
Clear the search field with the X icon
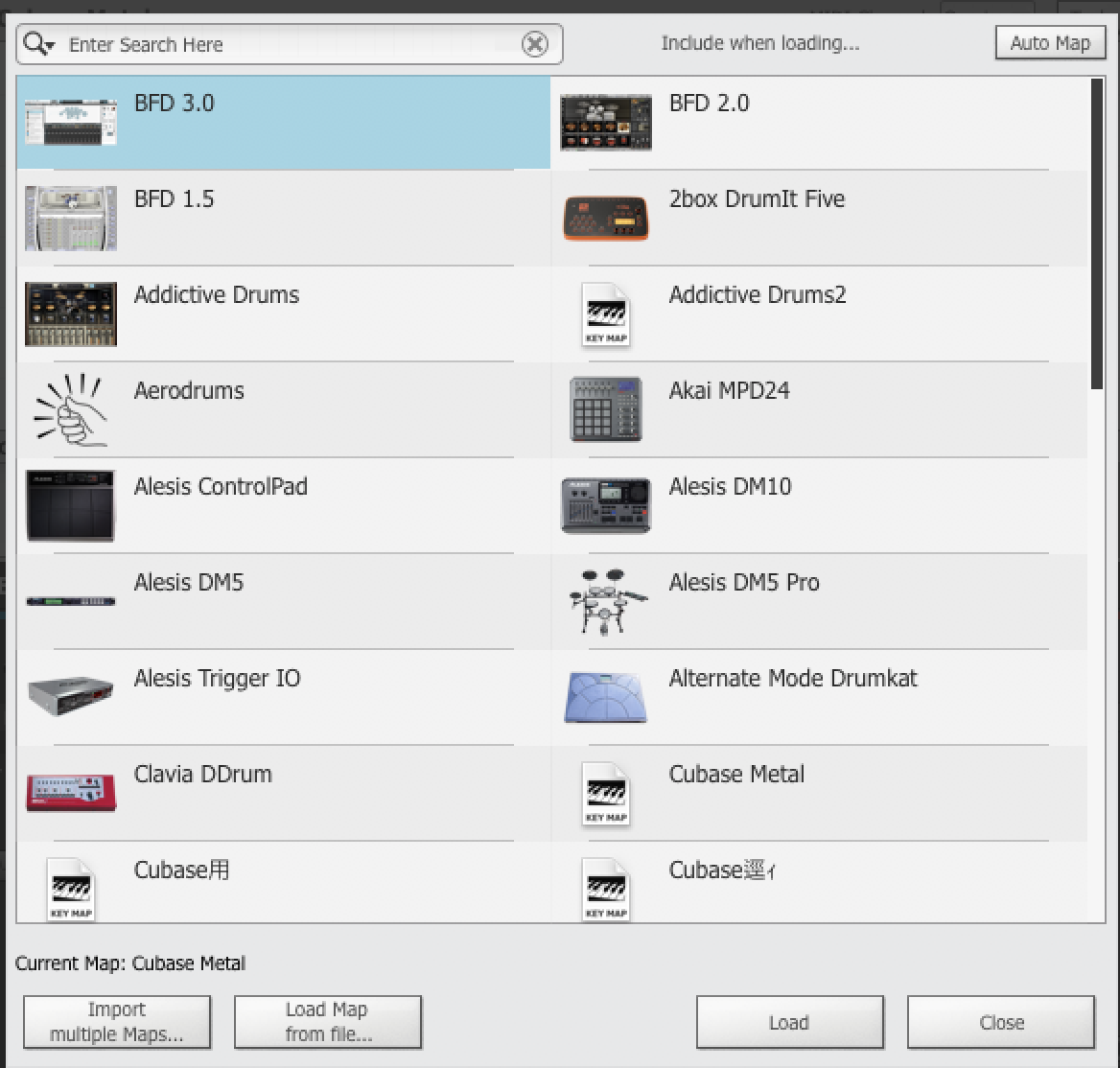(x=535, y=44)
